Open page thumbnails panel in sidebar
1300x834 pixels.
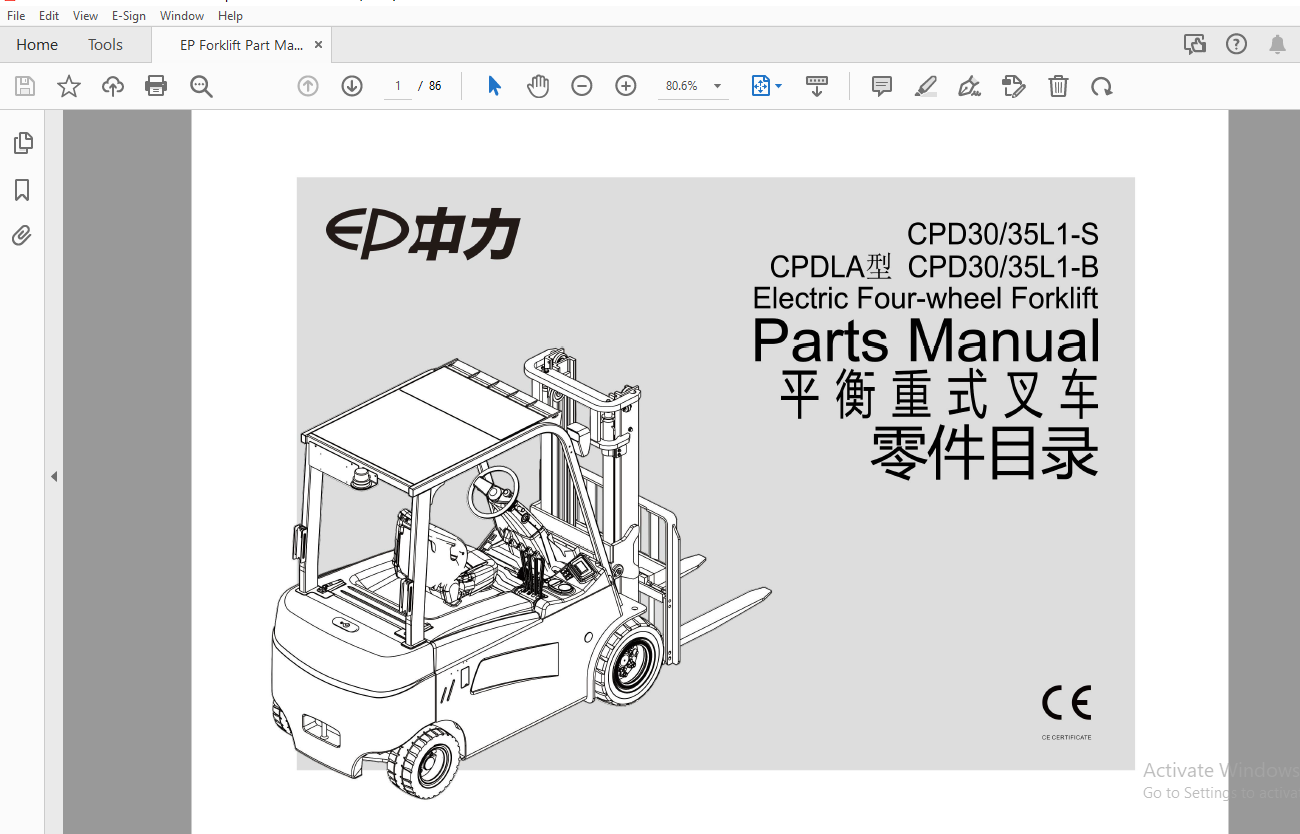pyautogui.click(x=23, y=143)
